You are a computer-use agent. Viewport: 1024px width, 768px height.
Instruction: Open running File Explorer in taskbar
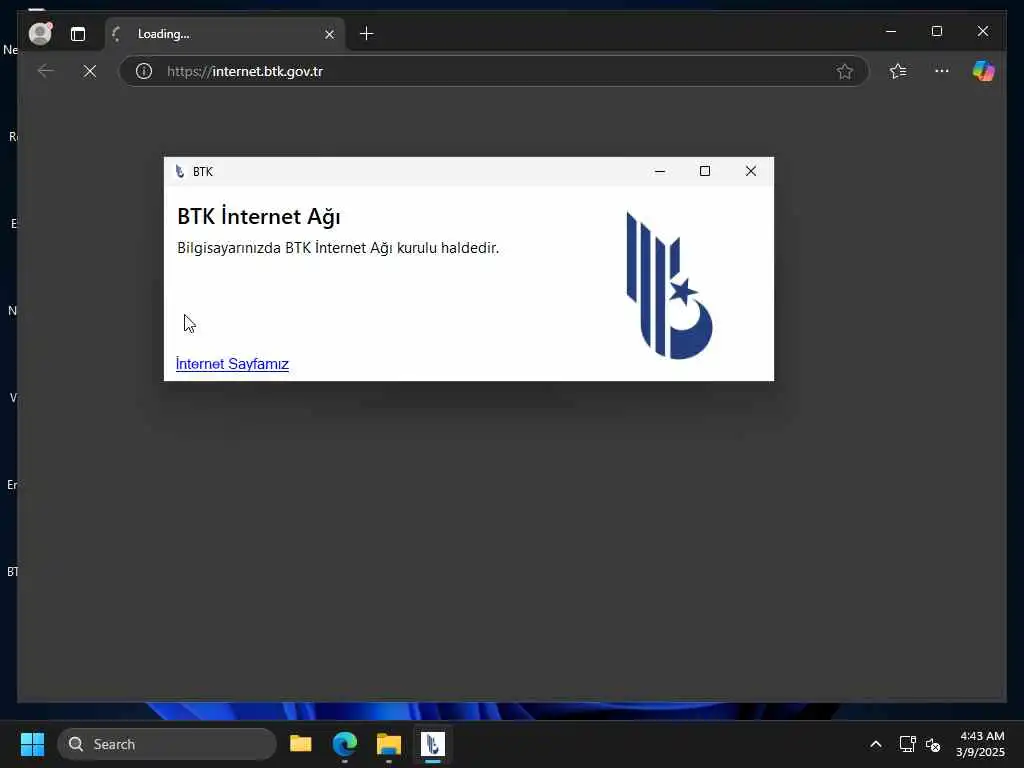[389, 744]
